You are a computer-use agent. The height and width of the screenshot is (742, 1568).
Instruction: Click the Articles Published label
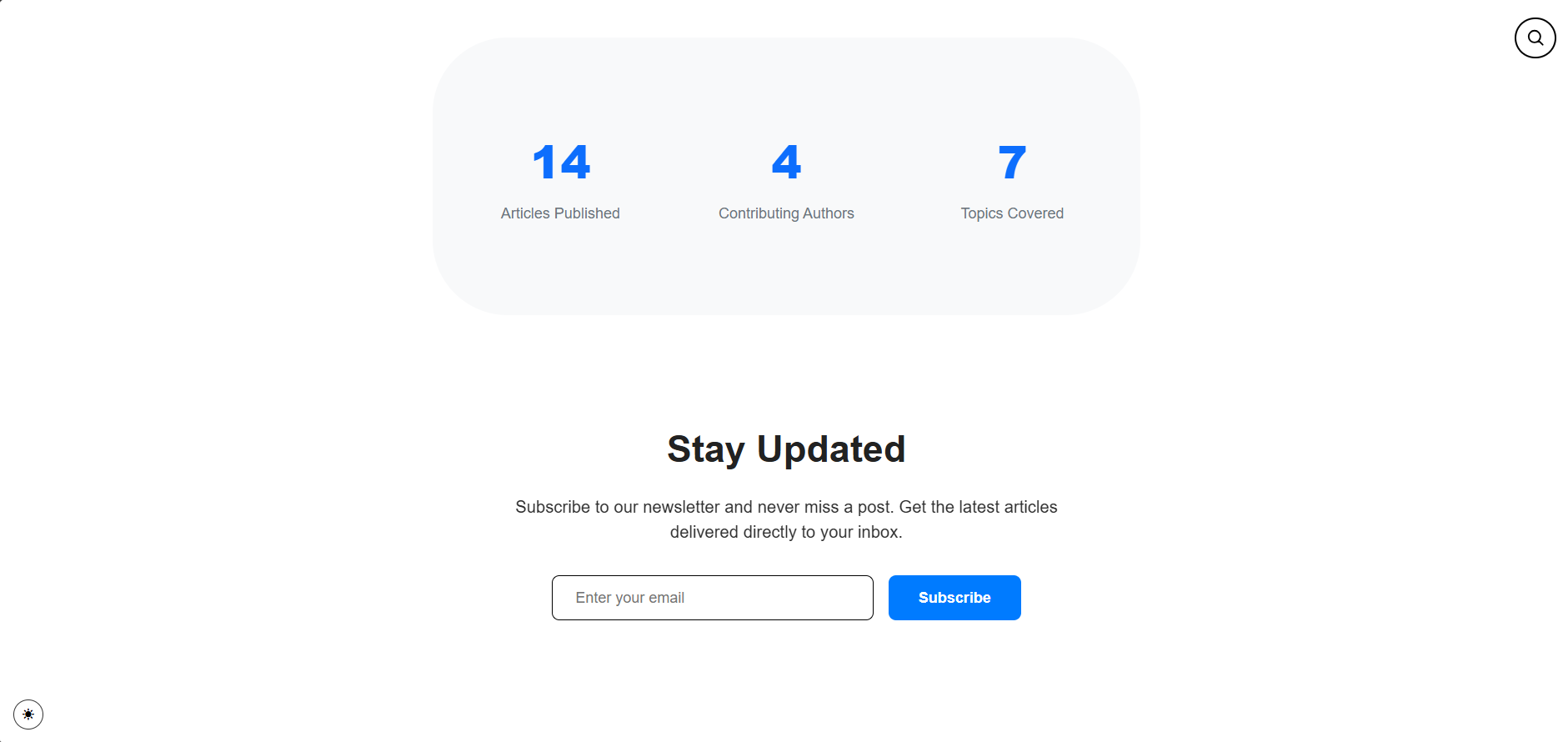[560, 213]
